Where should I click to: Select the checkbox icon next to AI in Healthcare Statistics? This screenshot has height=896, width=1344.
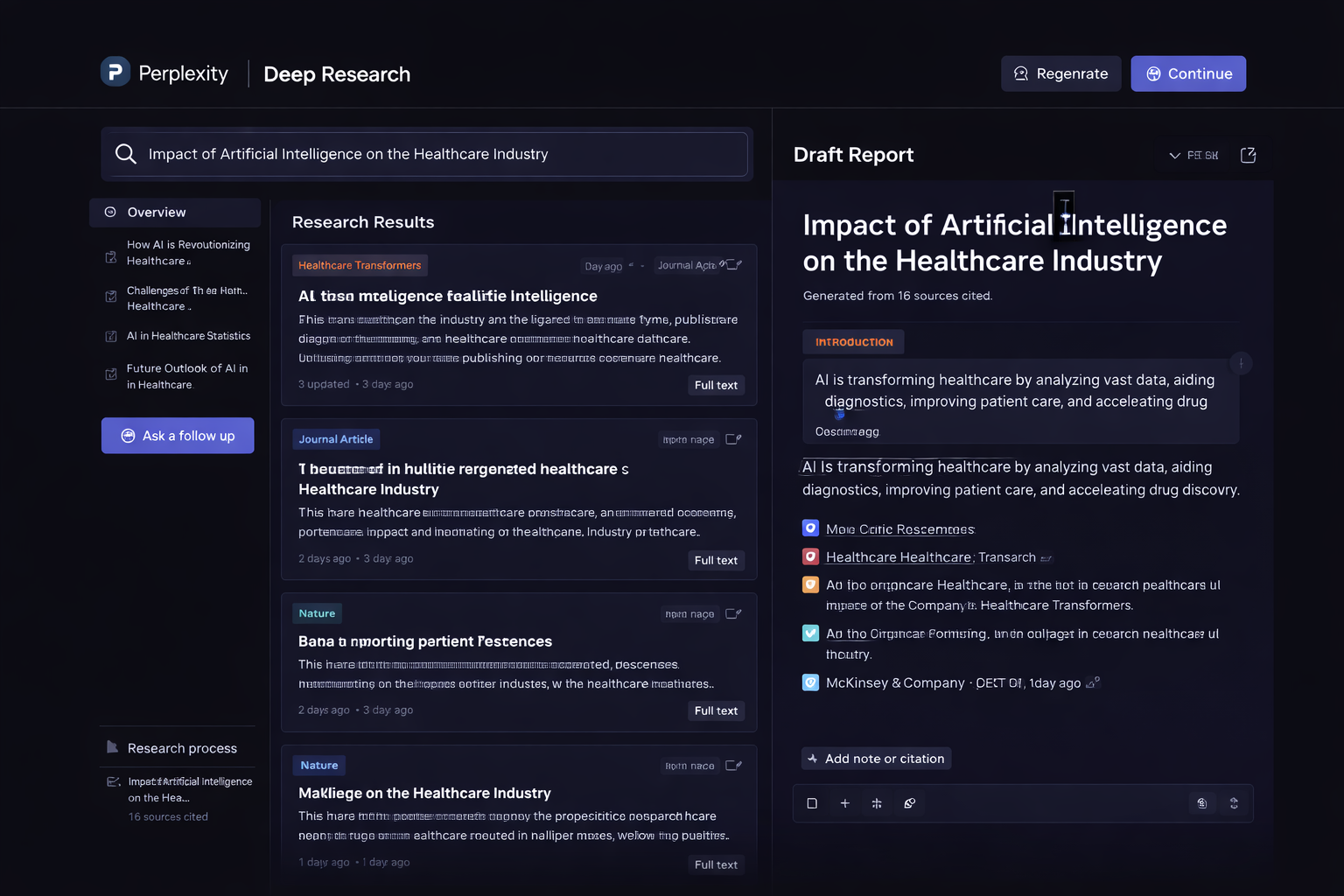coord(110,335)
